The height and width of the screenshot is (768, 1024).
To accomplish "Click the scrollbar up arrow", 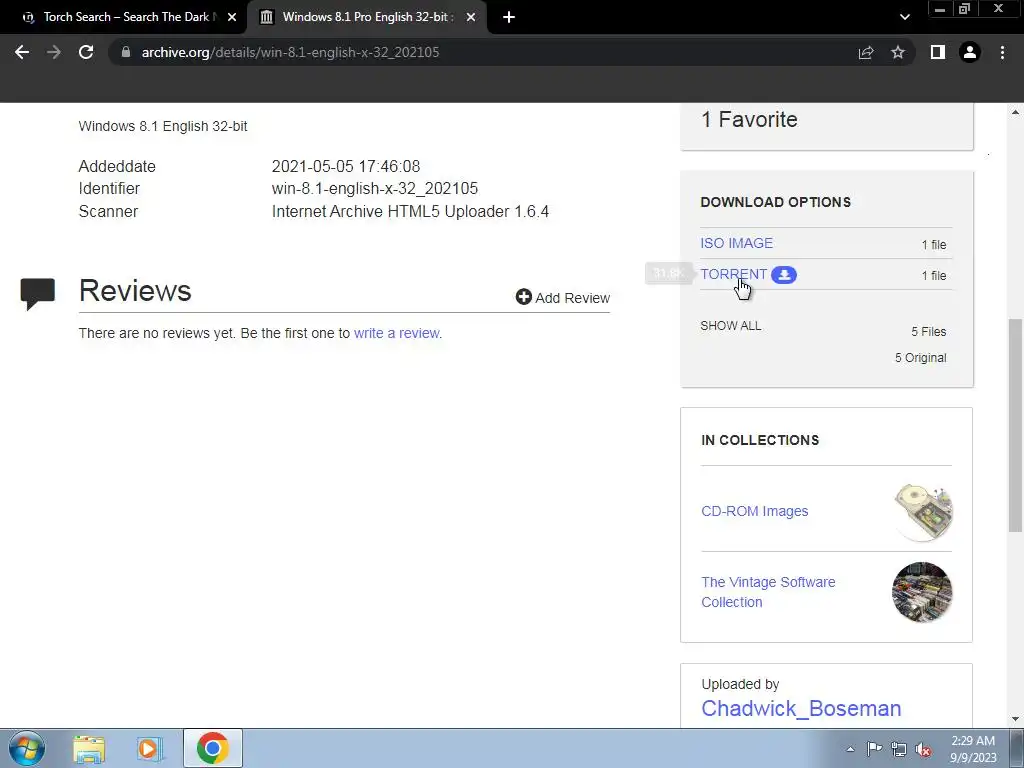I will pos(1016,112).
